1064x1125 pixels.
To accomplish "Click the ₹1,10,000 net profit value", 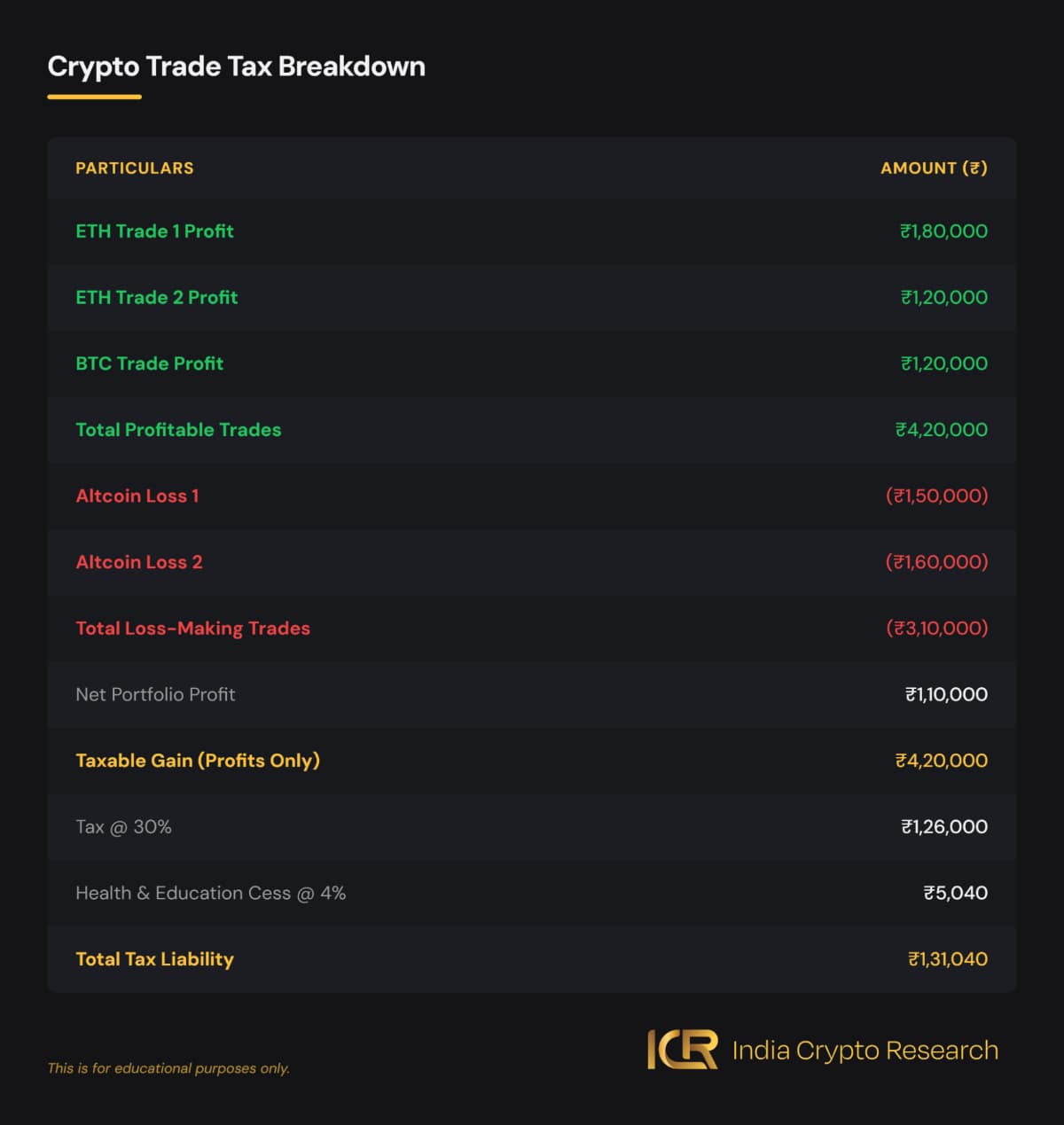I will [x=946, y=695].
